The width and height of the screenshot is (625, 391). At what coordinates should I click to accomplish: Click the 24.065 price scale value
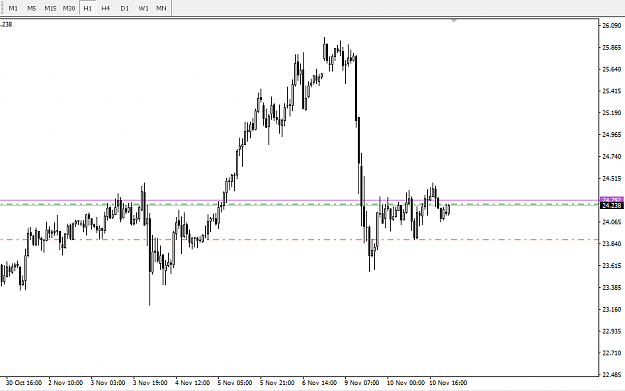(611, 222)
